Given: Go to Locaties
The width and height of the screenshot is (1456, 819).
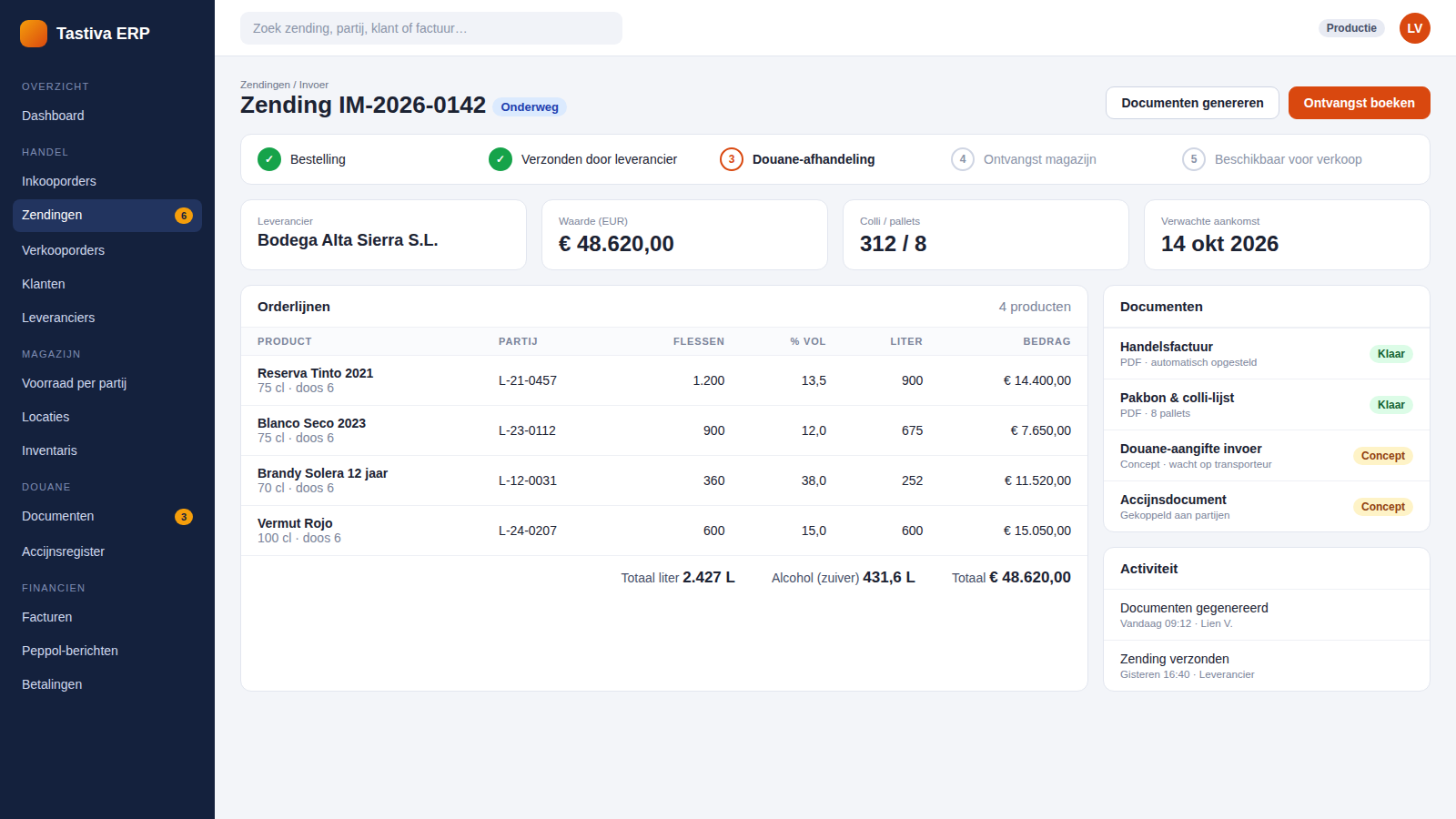Looking at the screenshot, I should click(107, 417).
